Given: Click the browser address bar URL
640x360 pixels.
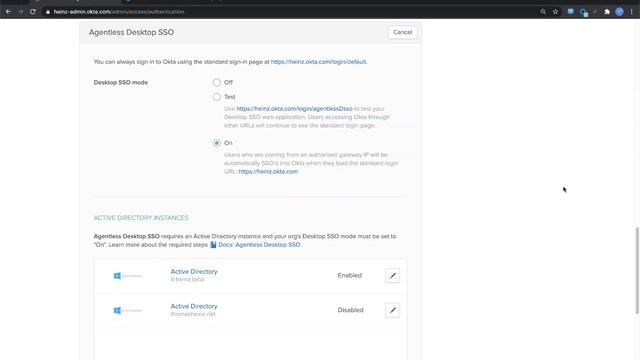Looking at the screenshot, I should (x=119, y=12).
